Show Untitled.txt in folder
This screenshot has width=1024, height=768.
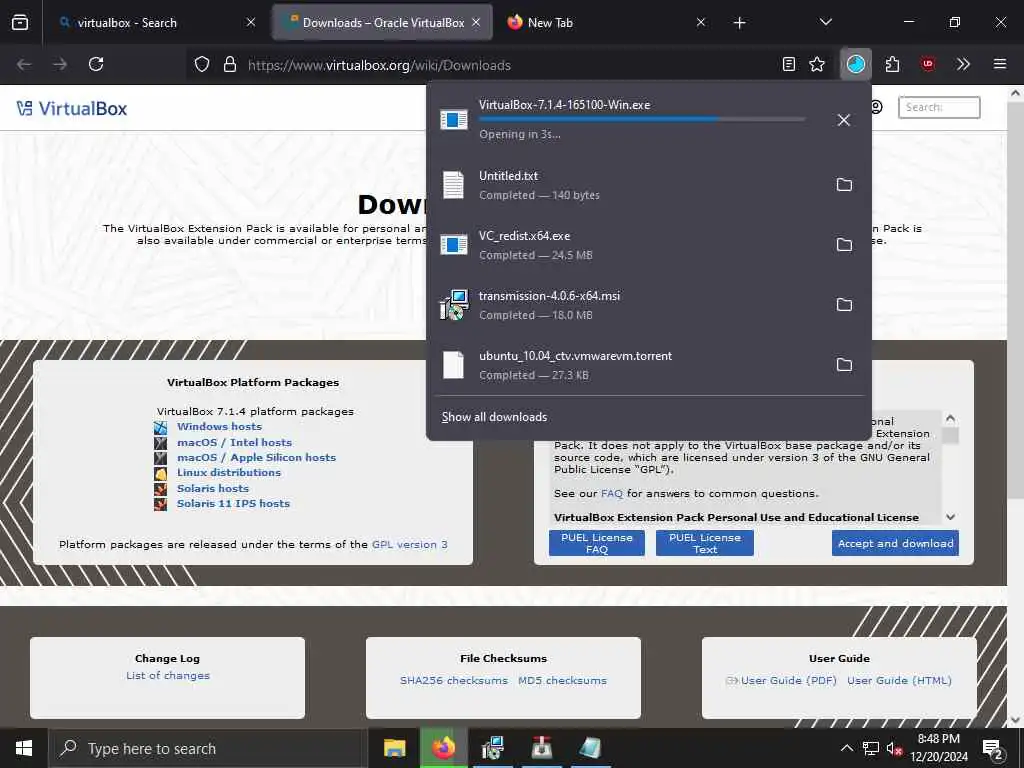click(x=844, y=185)
